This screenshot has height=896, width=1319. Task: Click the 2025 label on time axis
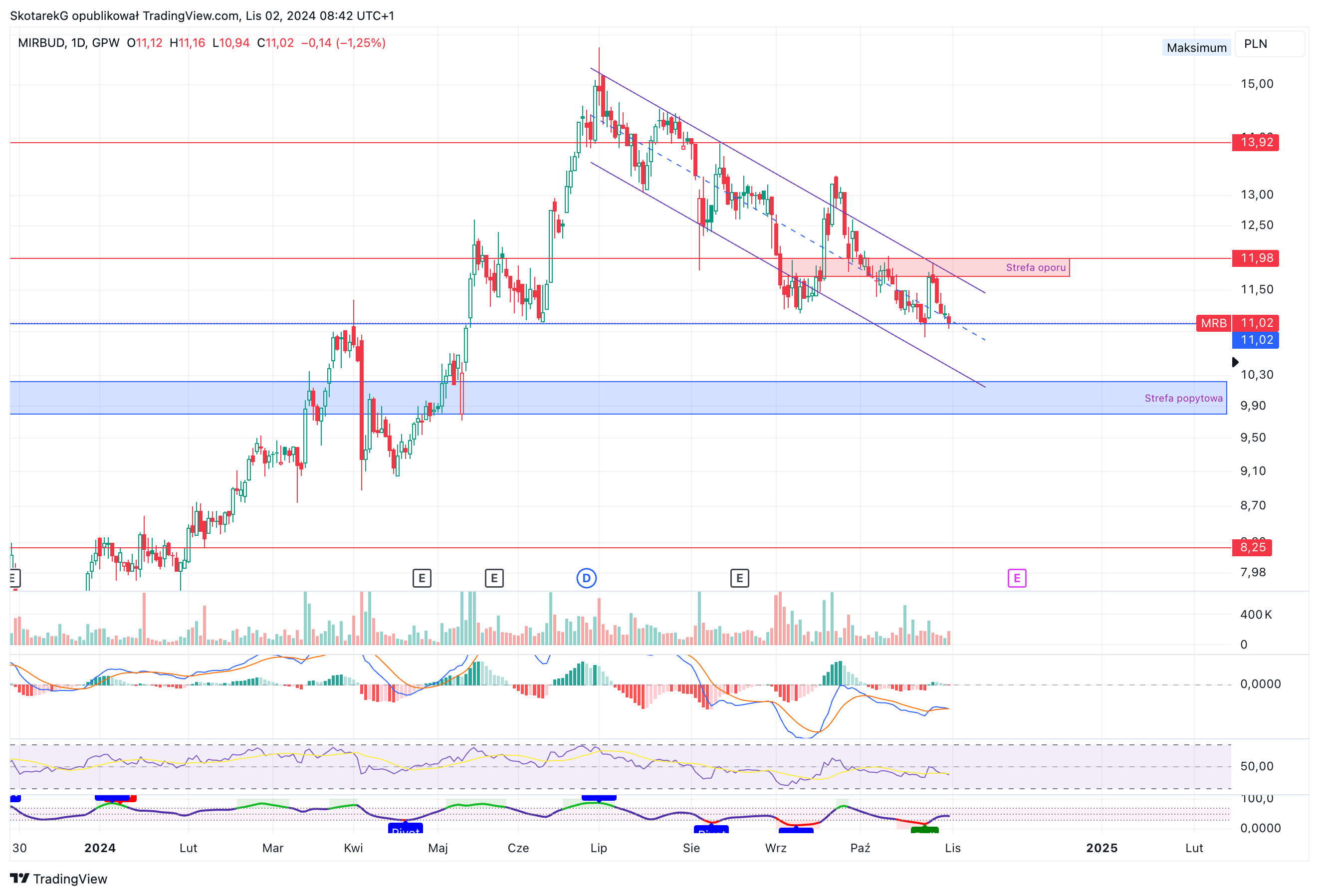point(1101,848)
